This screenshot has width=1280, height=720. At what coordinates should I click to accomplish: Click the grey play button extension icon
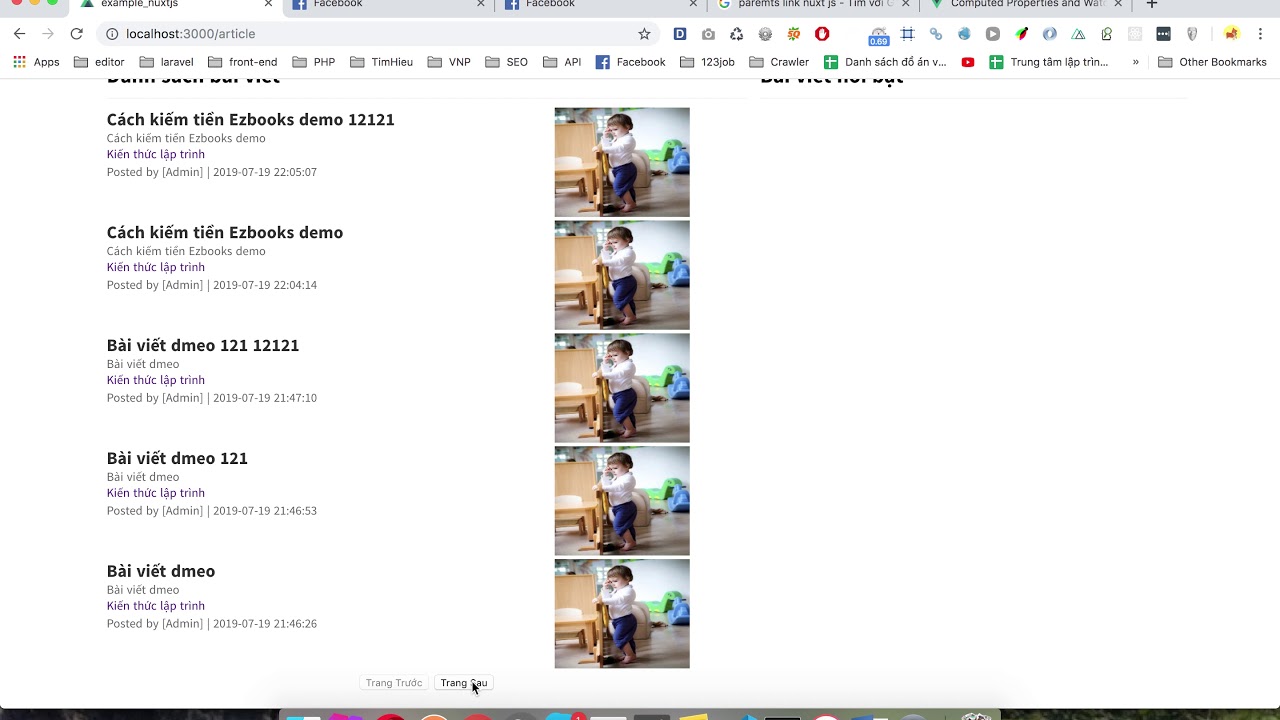pyautogui.click(x=993, y=34)
